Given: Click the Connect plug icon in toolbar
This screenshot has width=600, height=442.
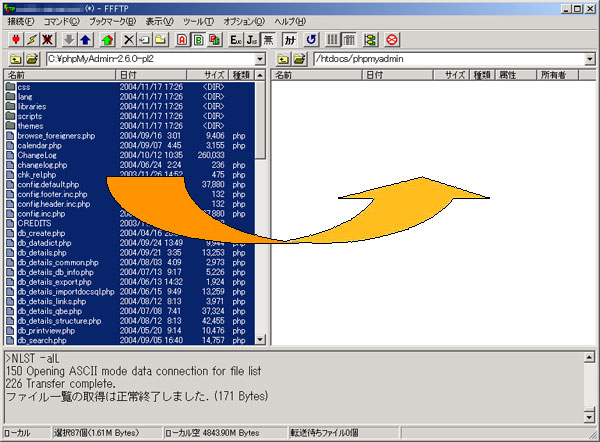Looking at the screenshot, I should point(16,39).
